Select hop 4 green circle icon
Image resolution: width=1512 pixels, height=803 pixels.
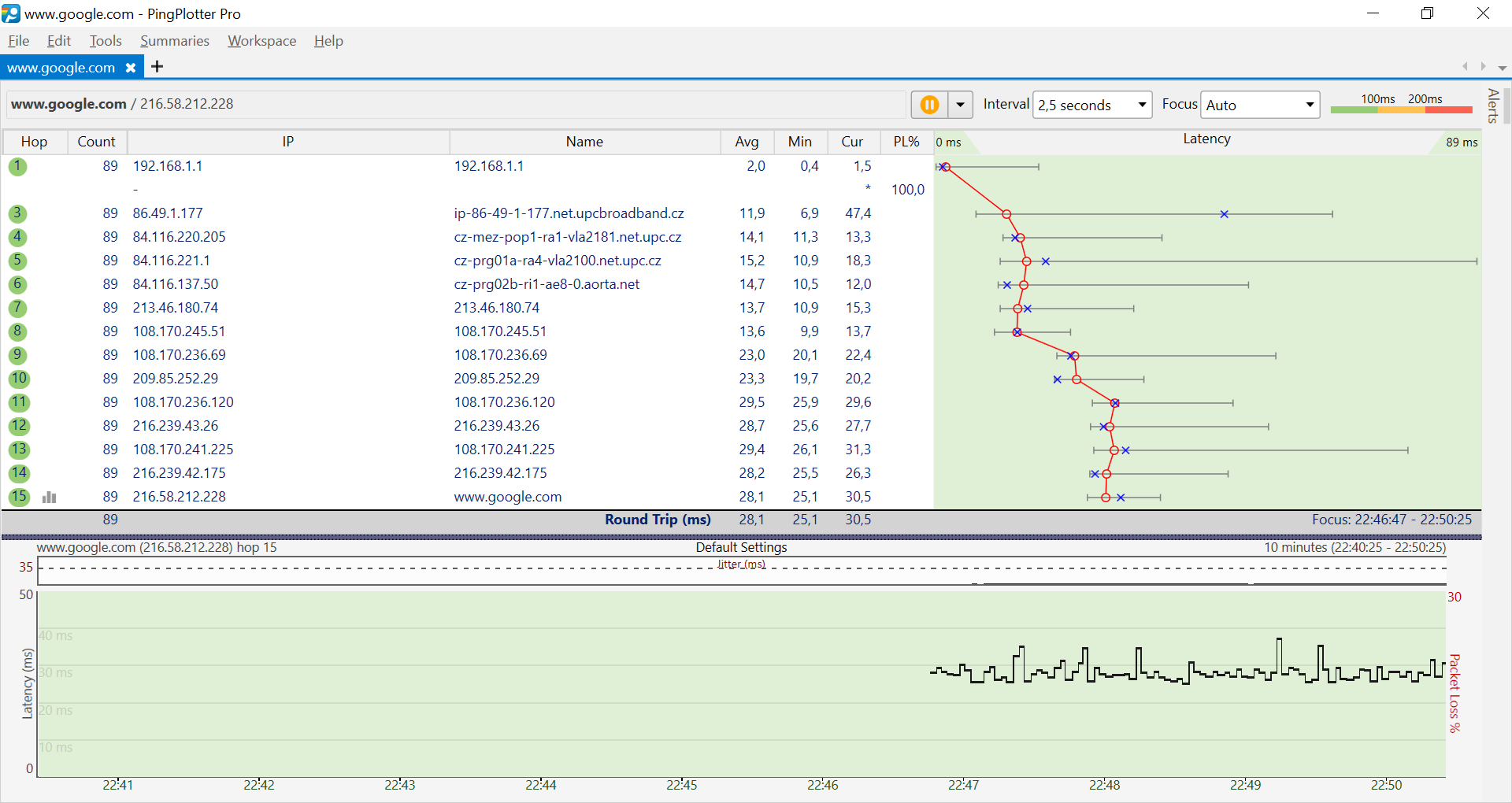[17, 237]
